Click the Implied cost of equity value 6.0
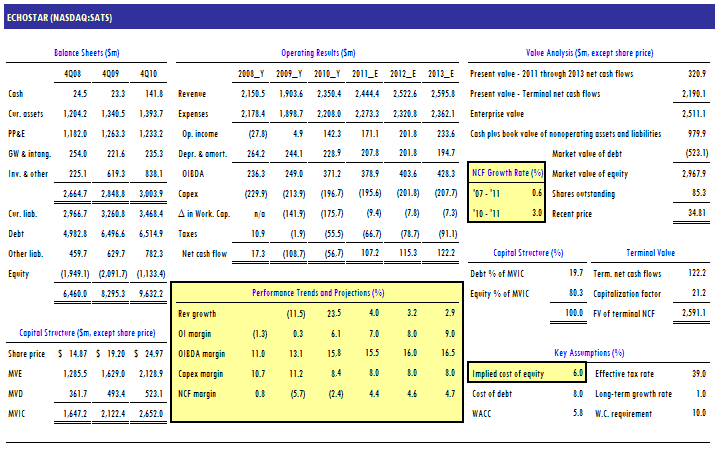Viewport: 716px width, 449px height. point(576,372)
